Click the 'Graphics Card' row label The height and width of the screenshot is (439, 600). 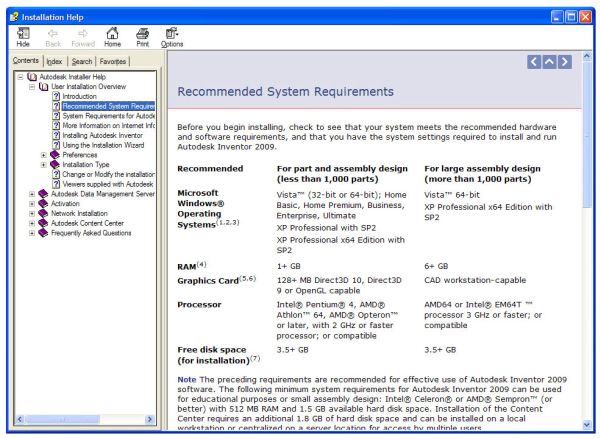click(x=208, y=281)
